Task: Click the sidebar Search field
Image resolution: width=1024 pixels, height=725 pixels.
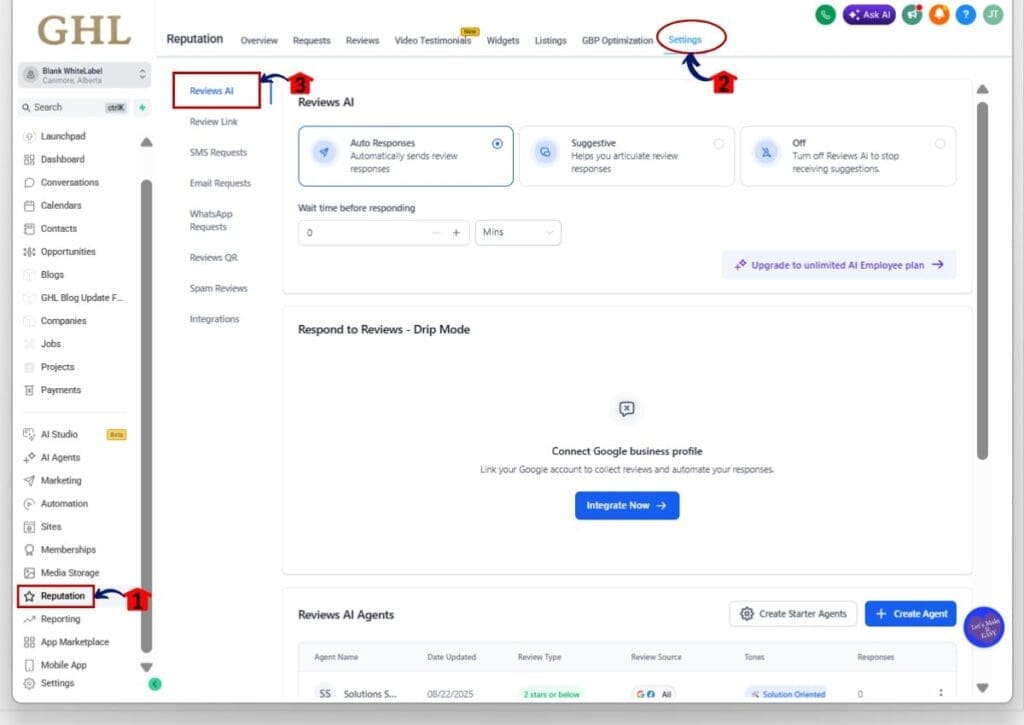Action: click(75, 108)
